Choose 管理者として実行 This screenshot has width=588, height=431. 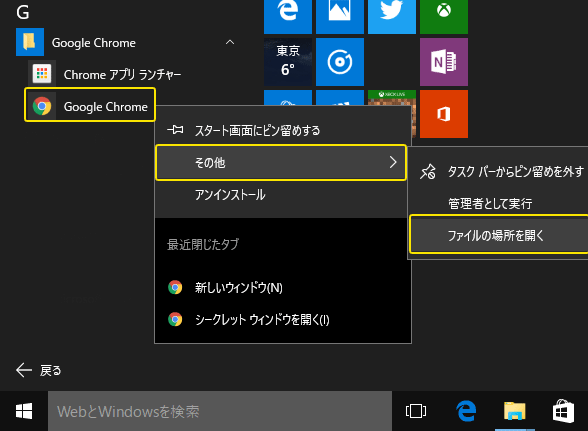[x=499, y=203]
